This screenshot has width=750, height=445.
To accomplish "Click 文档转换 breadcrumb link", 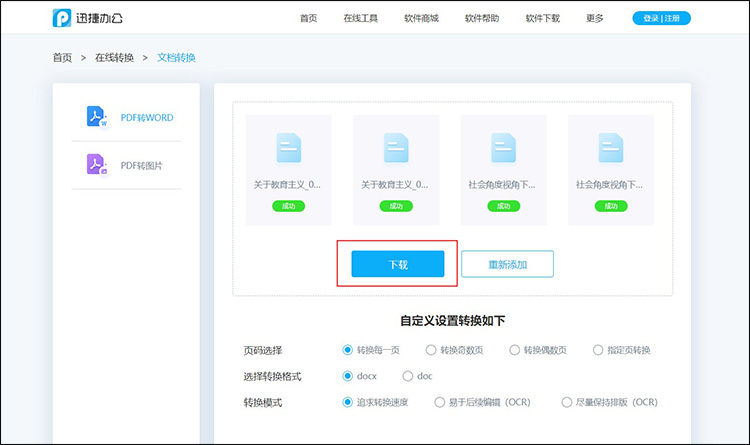I will [176, 58].
